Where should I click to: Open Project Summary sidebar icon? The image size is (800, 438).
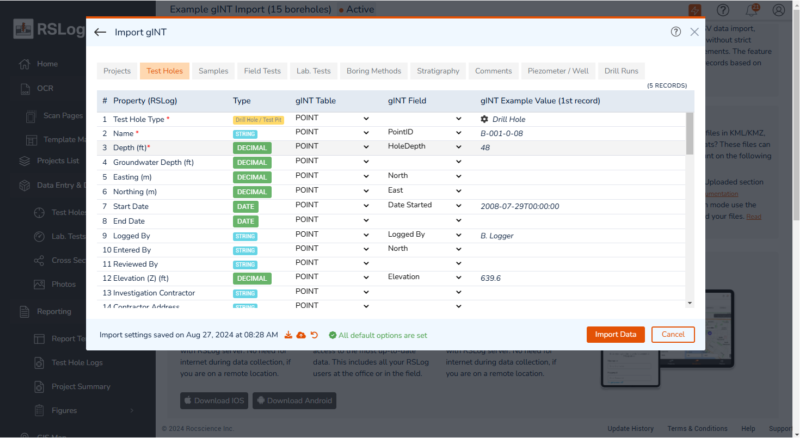click(x=39, y=386)
